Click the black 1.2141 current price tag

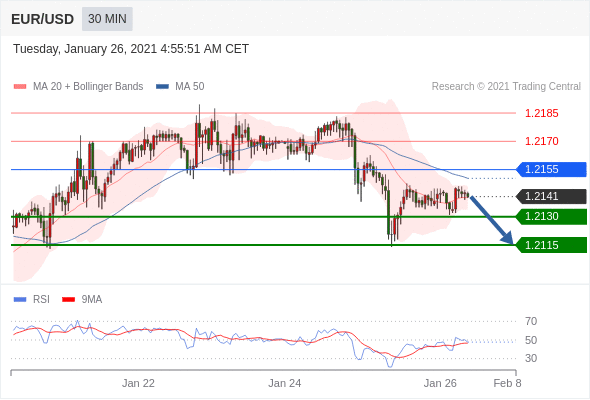pos(551,196)
